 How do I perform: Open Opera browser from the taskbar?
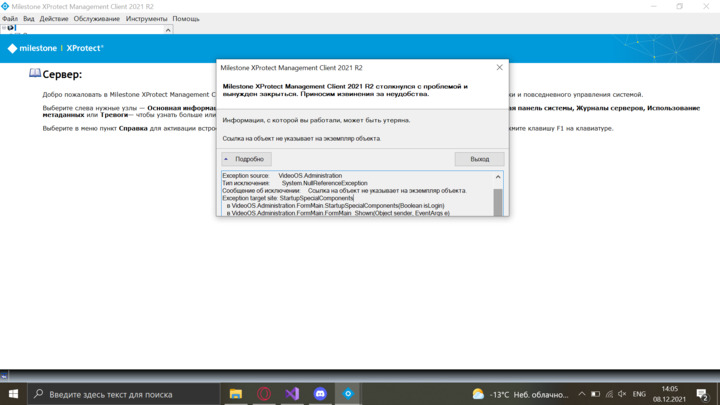264,394
